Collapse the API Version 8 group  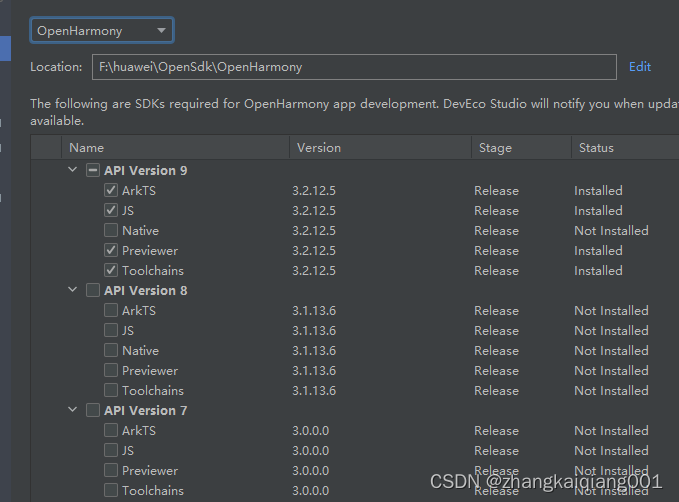click(72, 290)
